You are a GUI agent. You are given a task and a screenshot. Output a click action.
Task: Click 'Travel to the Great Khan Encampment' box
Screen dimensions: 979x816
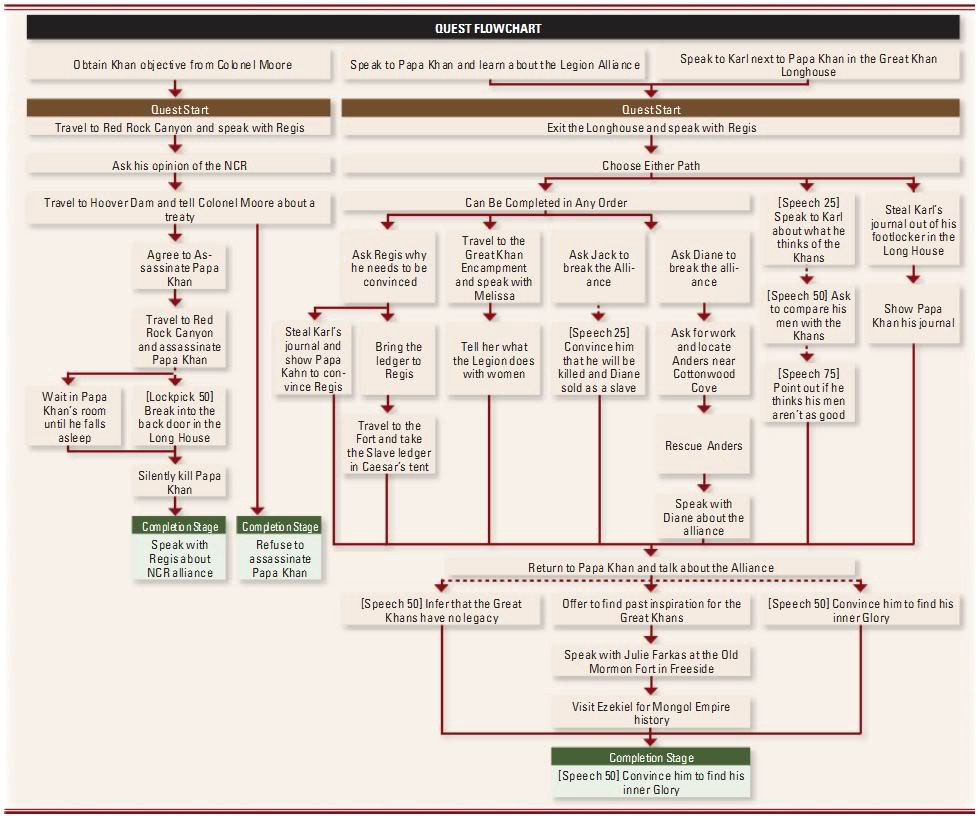(493, 268)
